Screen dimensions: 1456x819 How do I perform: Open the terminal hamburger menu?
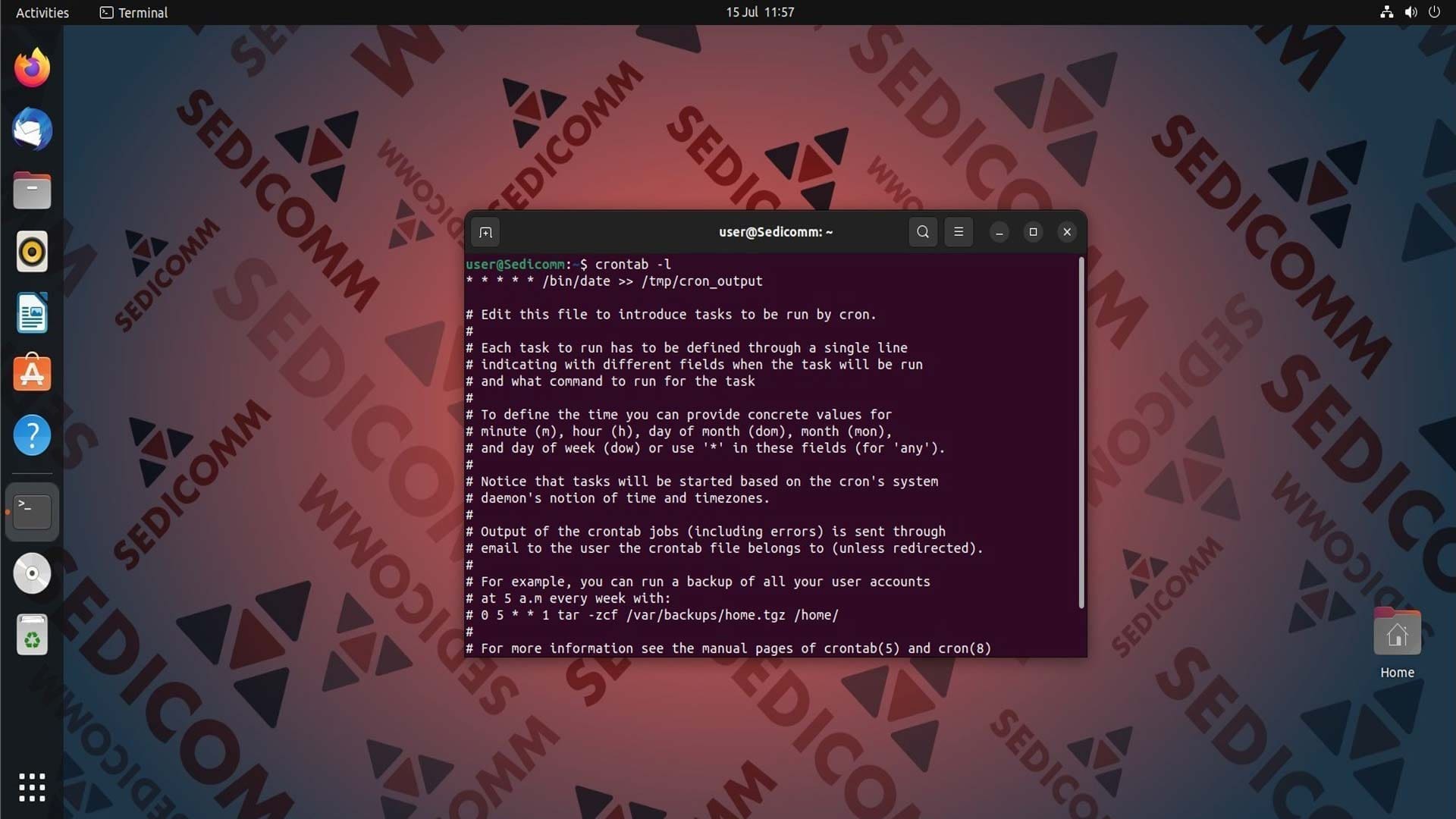tap(959, 232)
